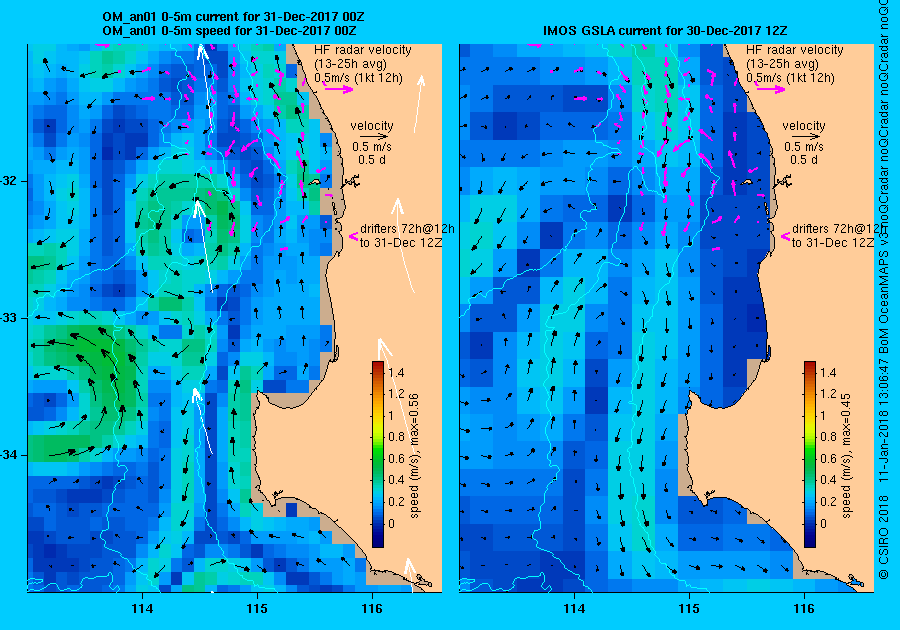
Task: Click longitude label 114 under left map
Action: pos(142,609)
